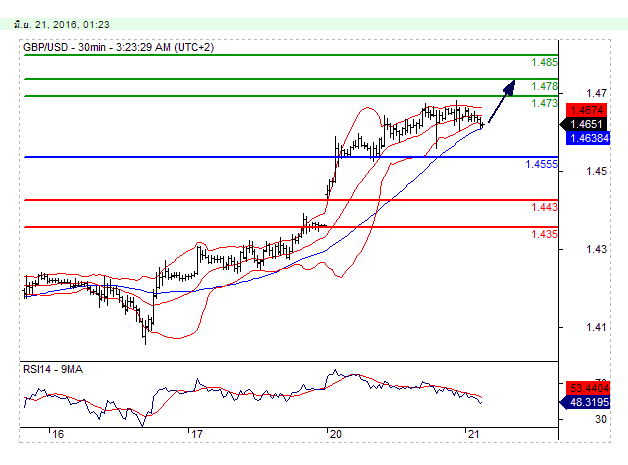Viewport: 628px width, 465px height.
Task: Click the date axis marker 17
Action: pos(197,434)
